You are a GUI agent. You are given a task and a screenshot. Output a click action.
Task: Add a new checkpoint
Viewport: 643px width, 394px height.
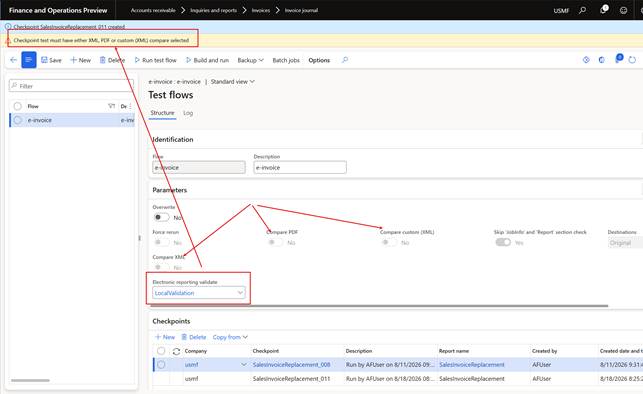click(165, 337)
